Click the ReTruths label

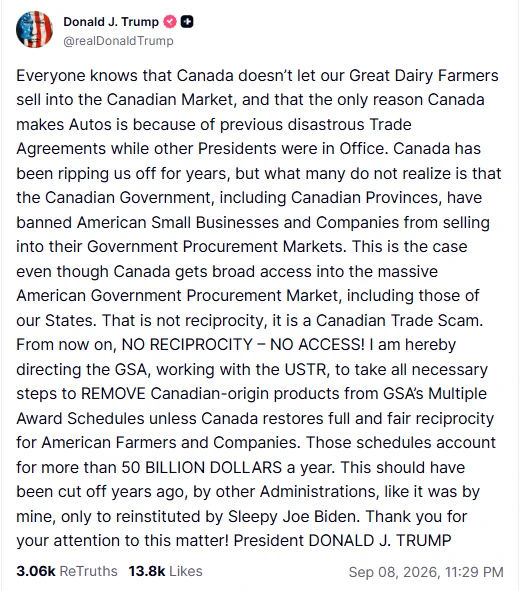point(89,571)
